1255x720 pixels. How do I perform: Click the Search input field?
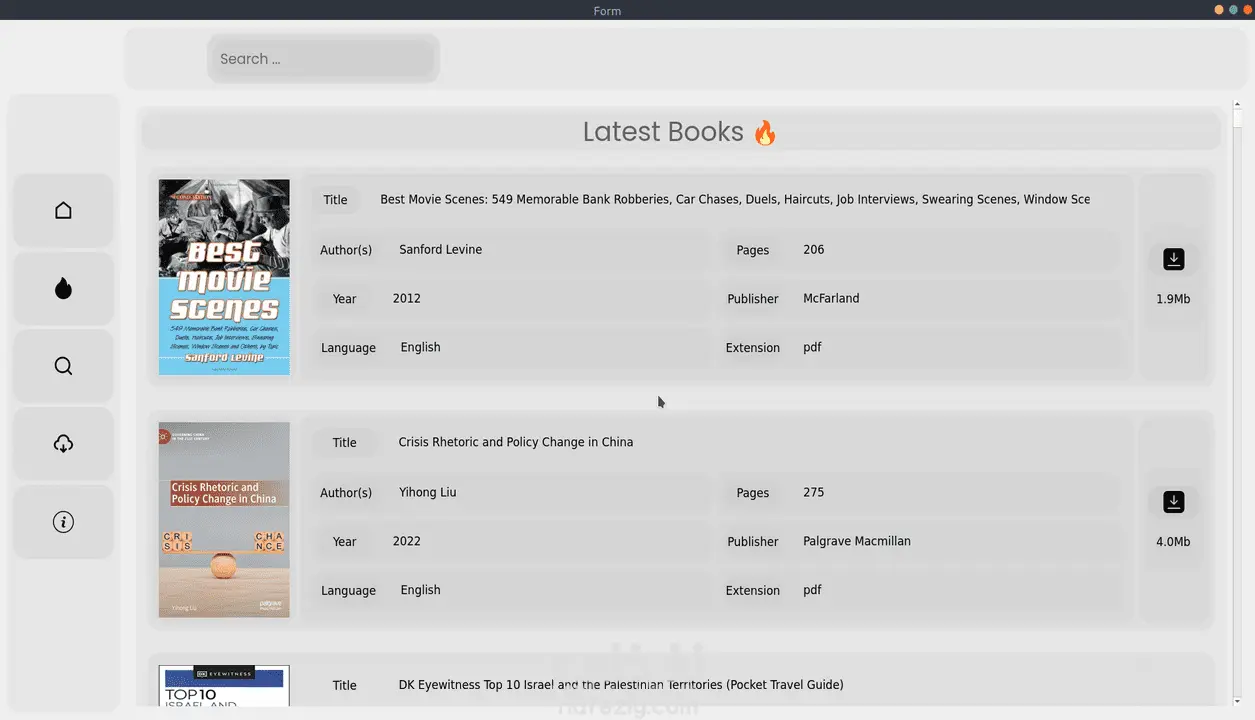coord(323,59)
